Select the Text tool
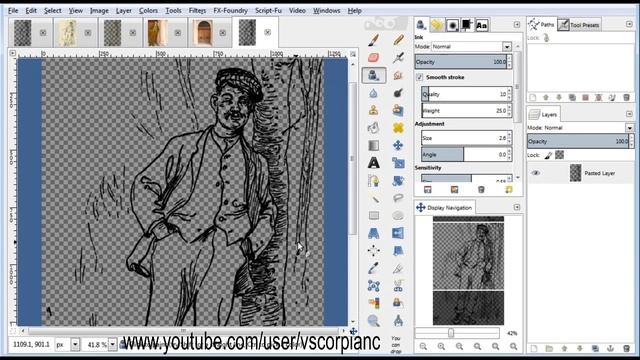Viewport: 640px width, 360px height. (x=373, y=163)
